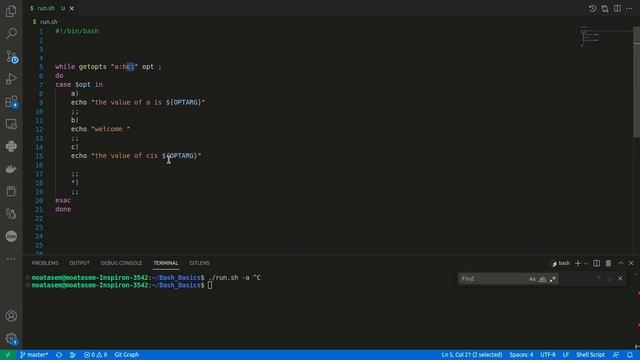Open the terminal launch profile dropdown arrow

[585, 264]
